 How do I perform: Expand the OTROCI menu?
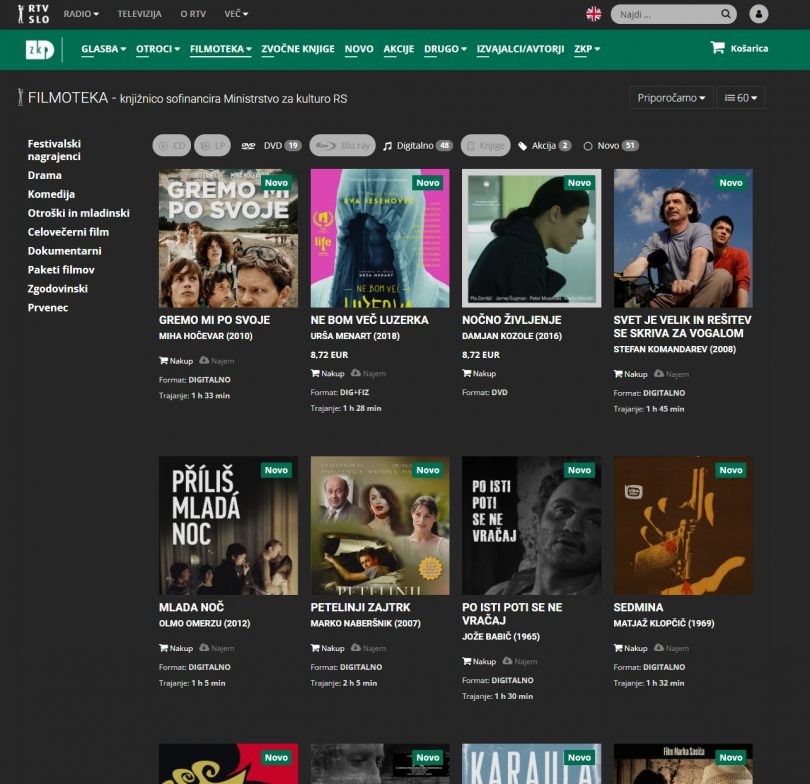pyautogui.click(x=158, y=49)
